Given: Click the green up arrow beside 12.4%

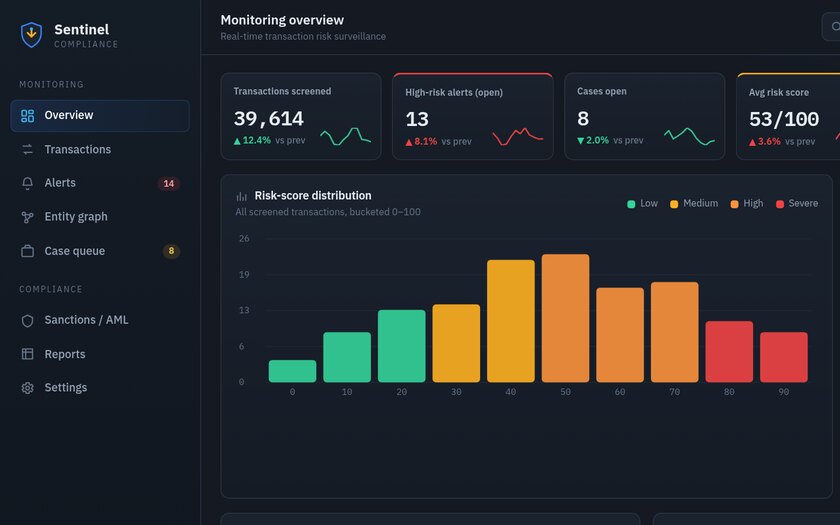Looking at the screenshot, I should click(x=237, y=141).
